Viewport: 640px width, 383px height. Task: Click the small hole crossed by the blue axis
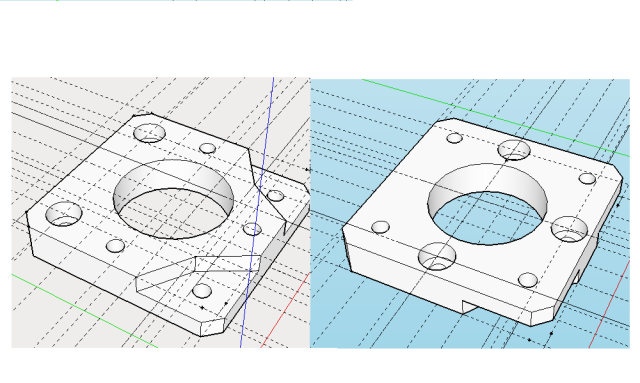click(252, 229)
